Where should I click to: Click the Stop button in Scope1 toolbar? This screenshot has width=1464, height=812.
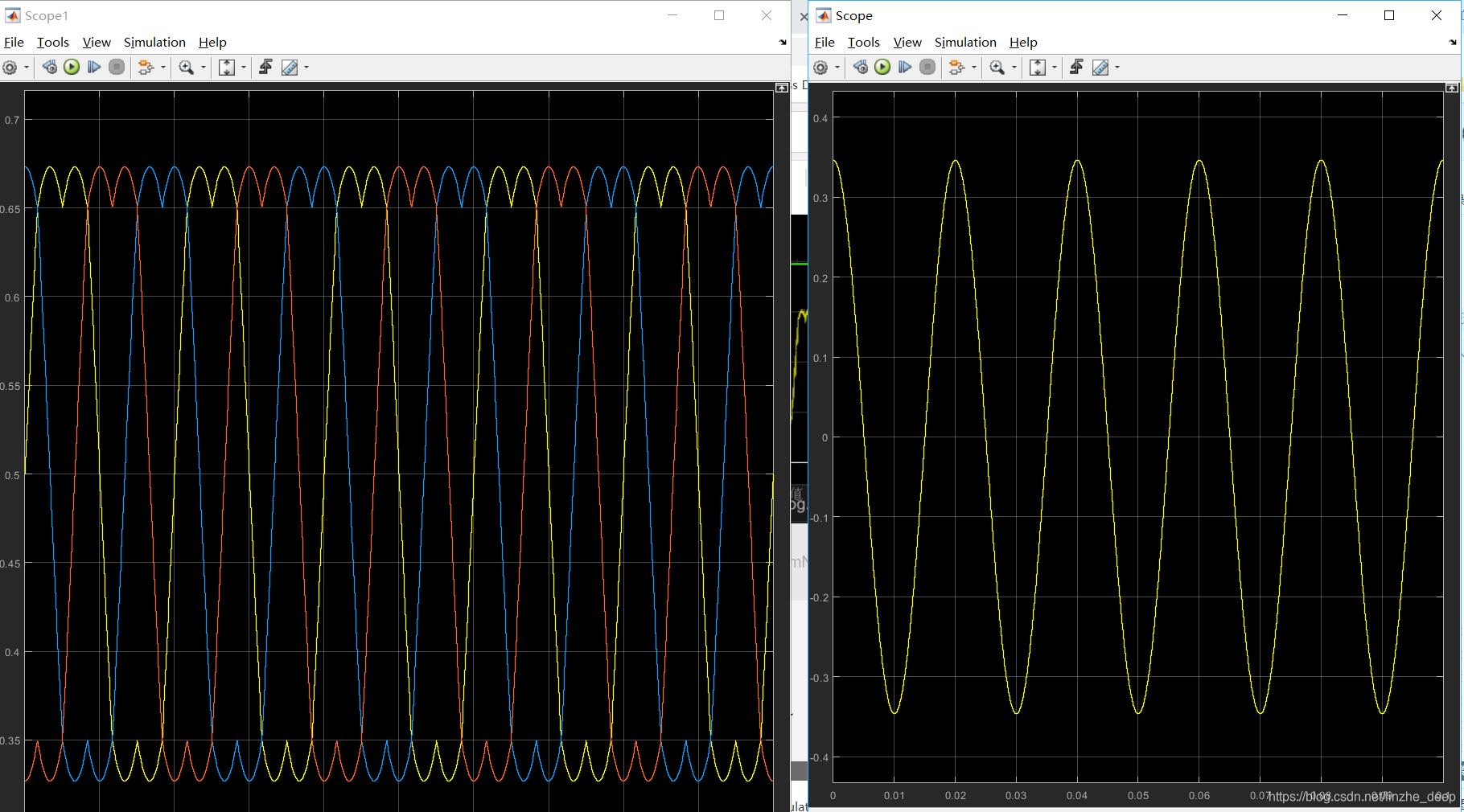117,68
